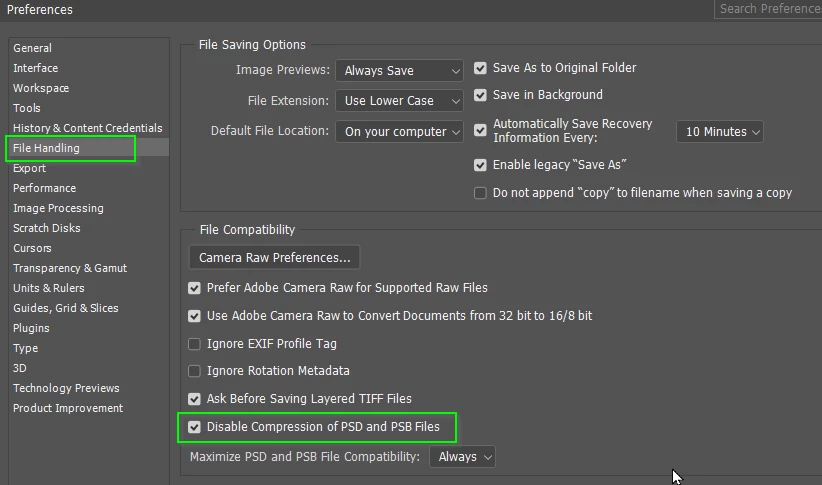The width and height of the screenshot is (822, 485).
Task: Open Cursors preferences
Action: (32, 248)
